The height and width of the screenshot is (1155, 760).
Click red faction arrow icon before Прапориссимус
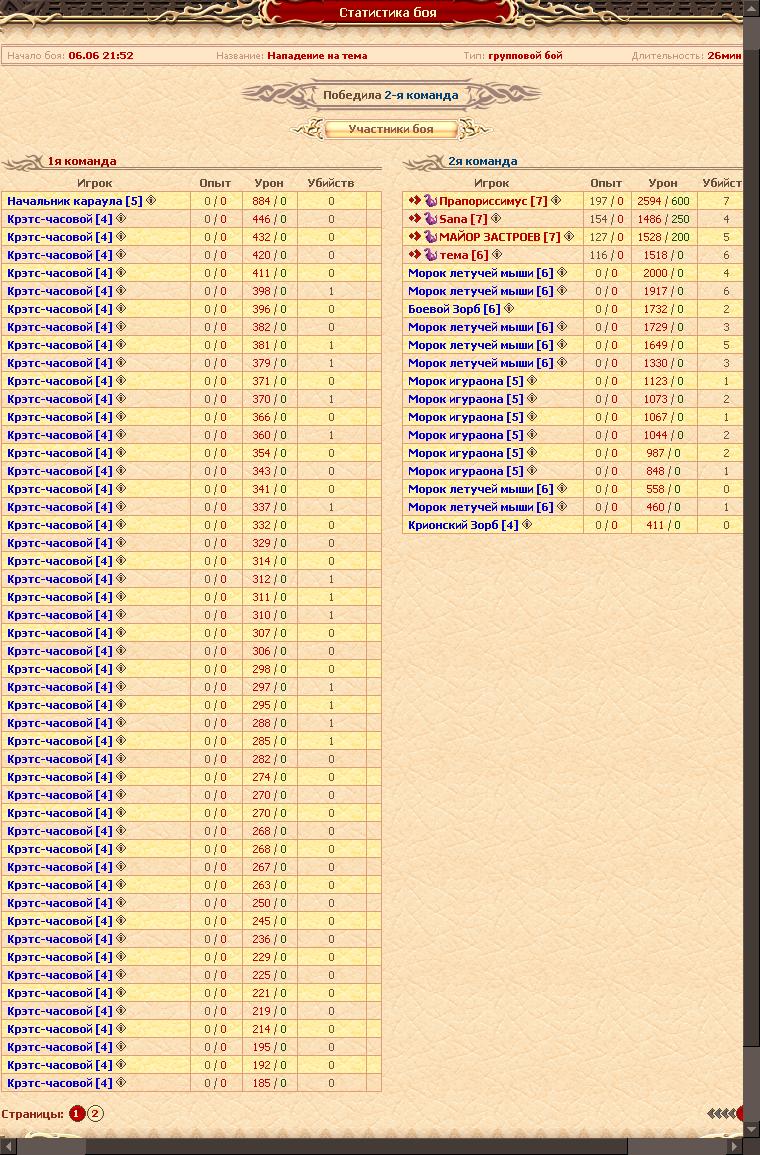click(x=415, y=200)
